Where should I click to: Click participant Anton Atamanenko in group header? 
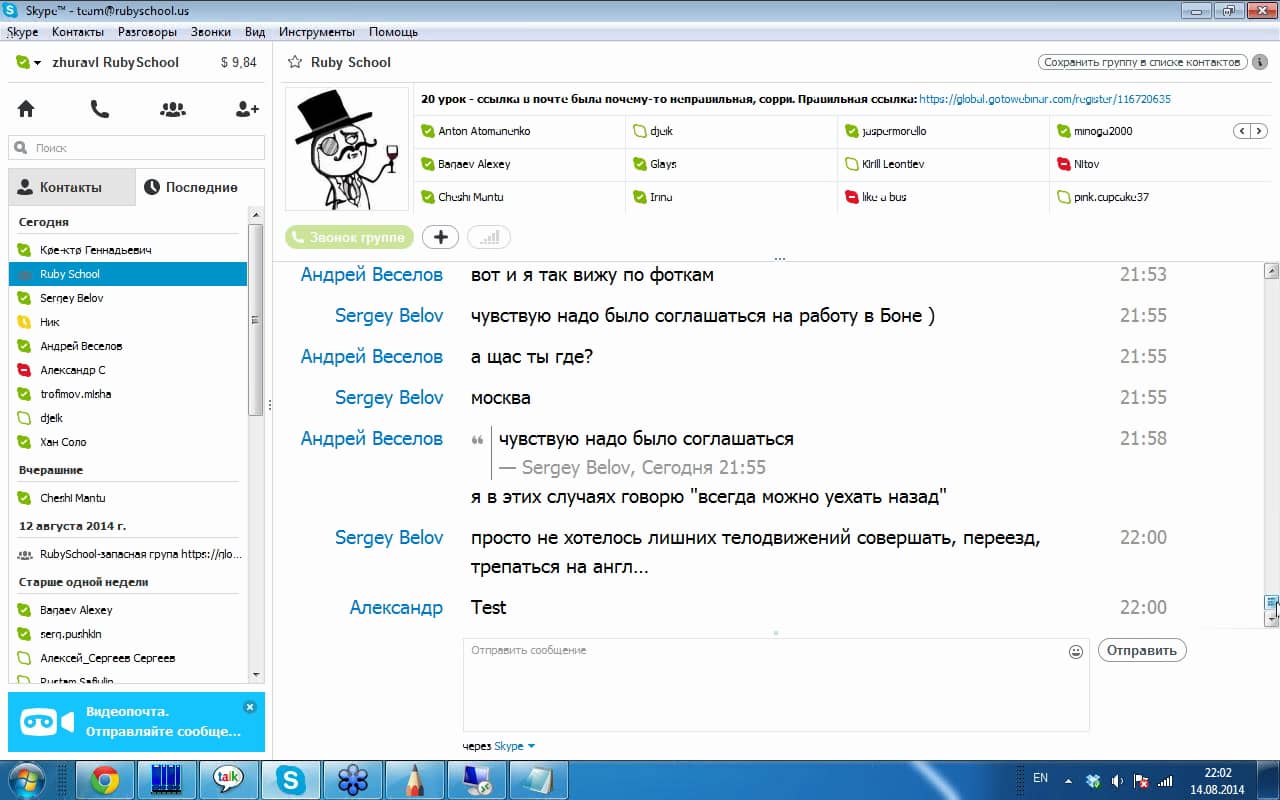484,131
